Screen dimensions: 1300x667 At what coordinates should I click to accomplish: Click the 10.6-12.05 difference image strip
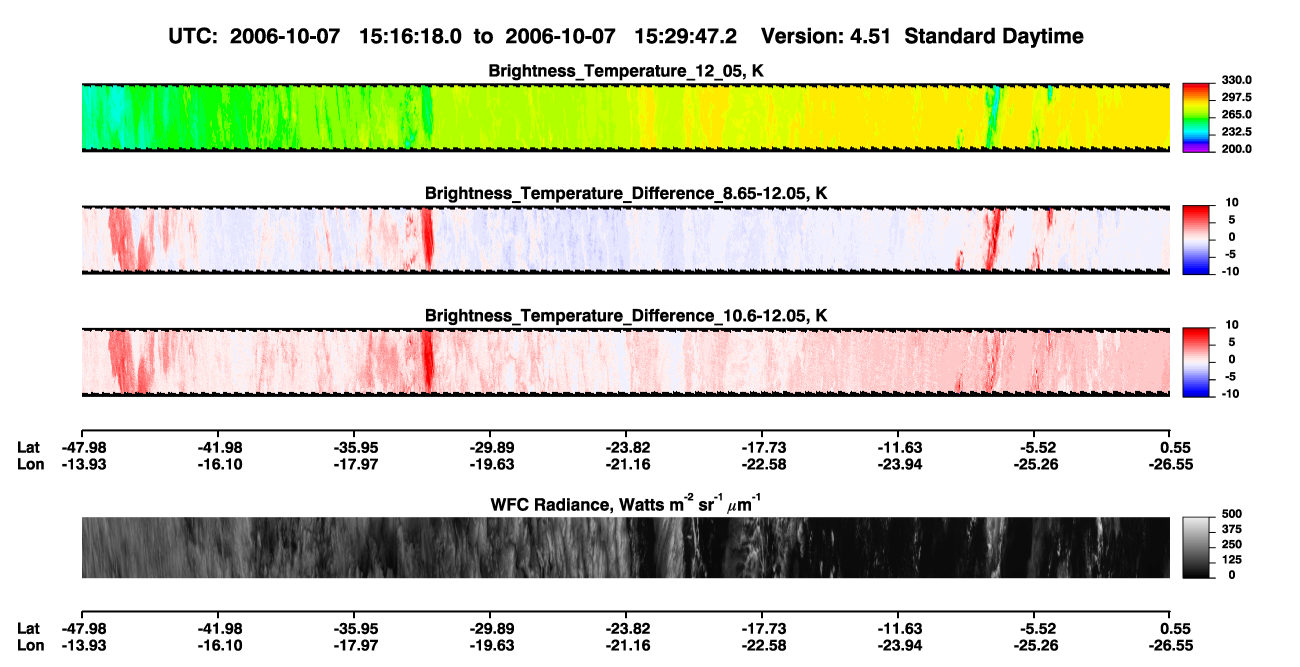coord(625,361)
